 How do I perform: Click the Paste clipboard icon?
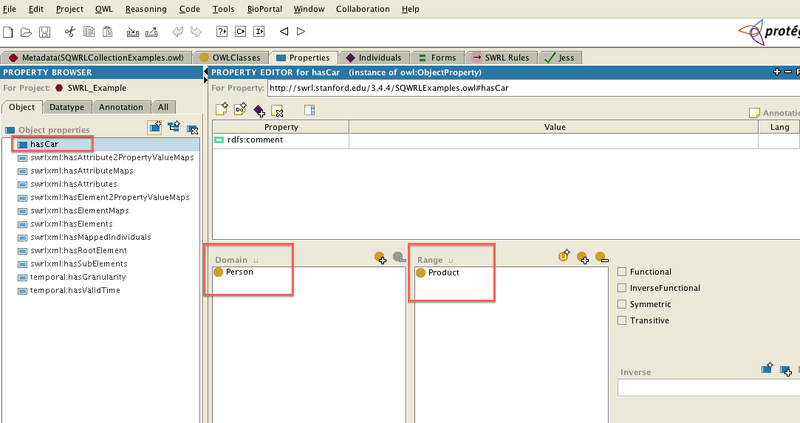(108, 32)
